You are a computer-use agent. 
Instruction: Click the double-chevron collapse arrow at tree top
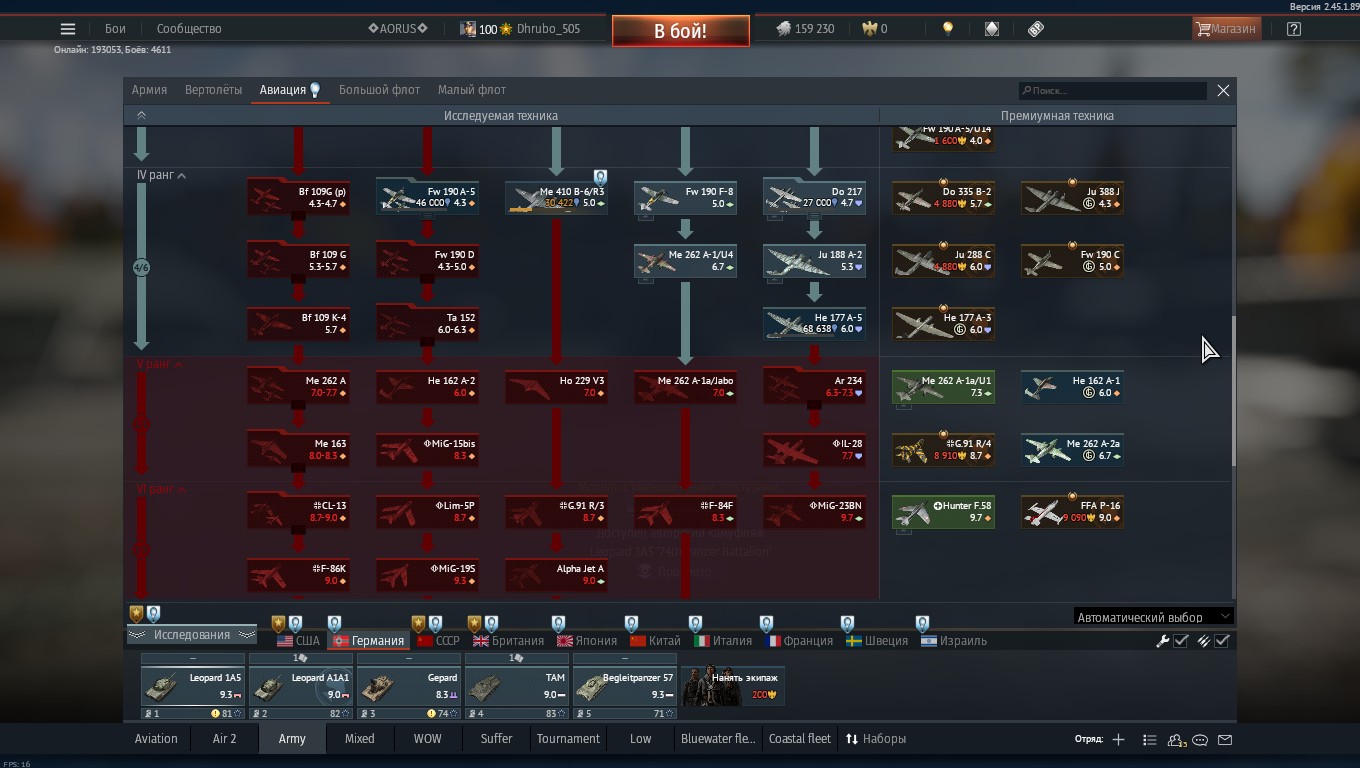[141, 115]
